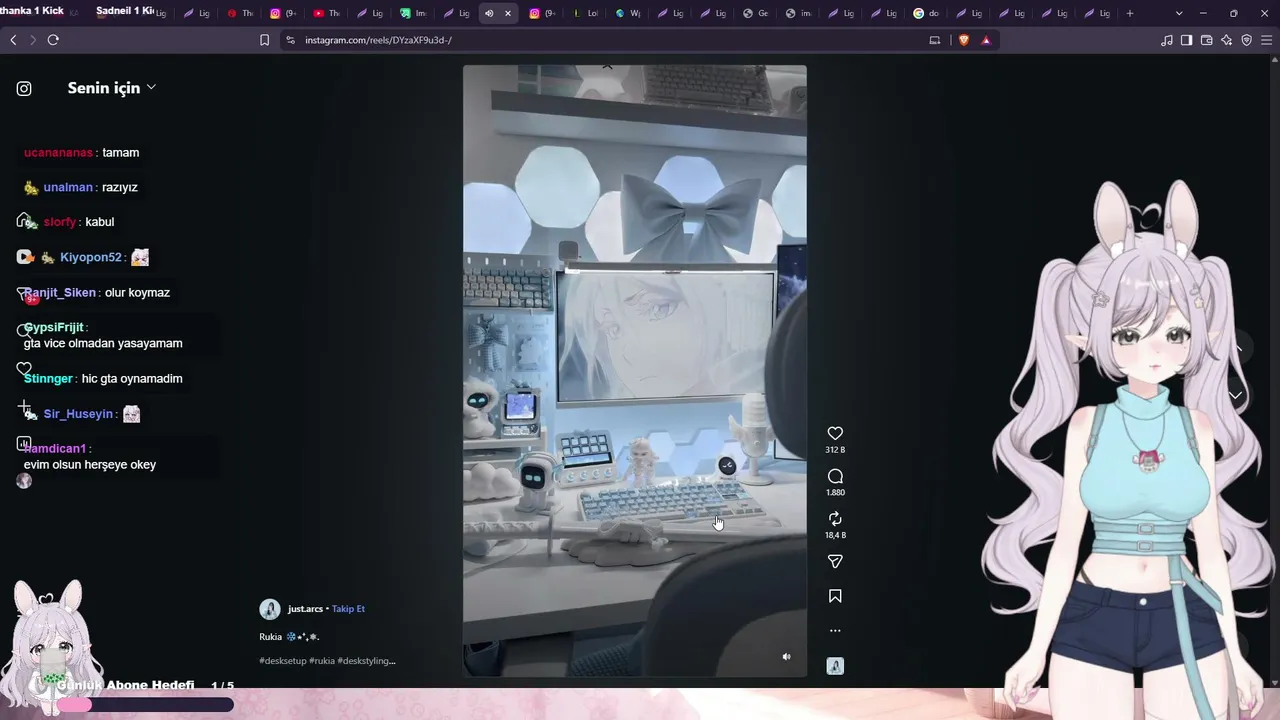Open the reel's three-dots more options
The height and width of the screenshot is (720, 1280).
click(x=835, y=631)
